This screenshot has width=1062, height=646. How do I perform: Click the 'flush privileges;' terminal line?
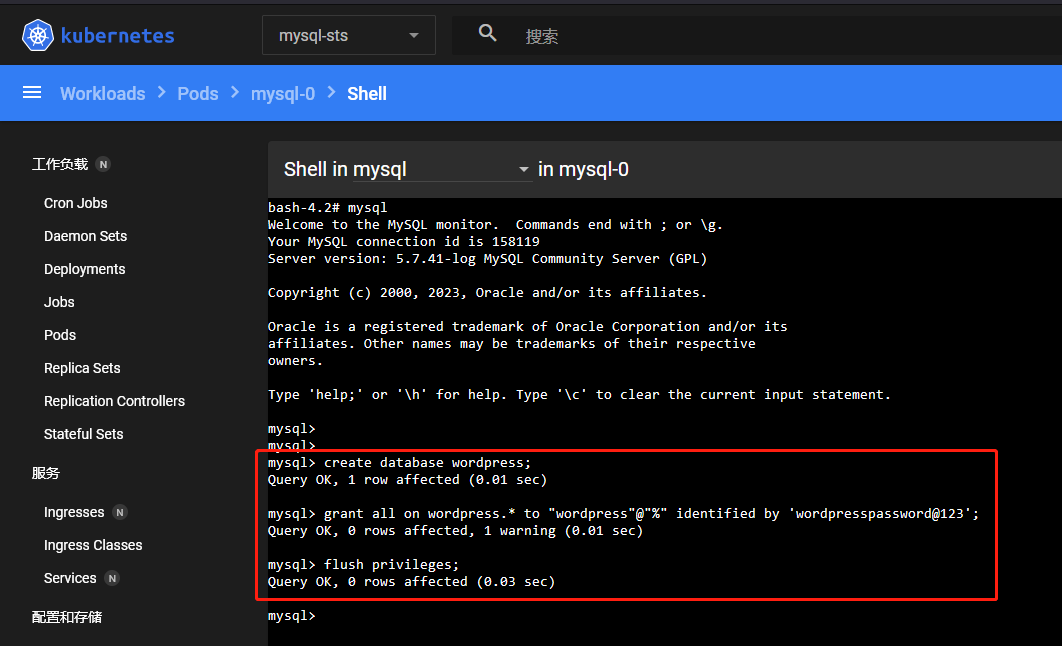coord(363,564)
